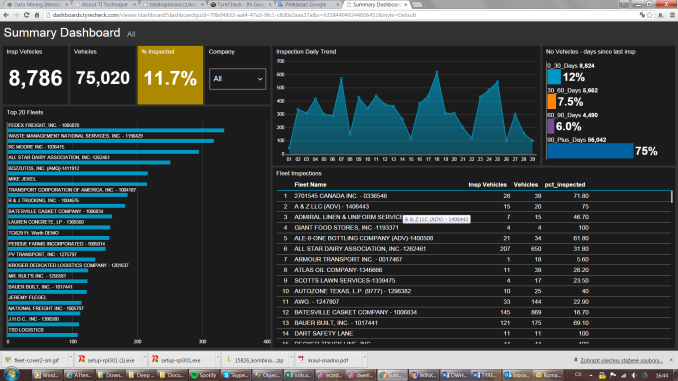Open downloaded file fleet-cover2-sm.gif

(36, 360)
